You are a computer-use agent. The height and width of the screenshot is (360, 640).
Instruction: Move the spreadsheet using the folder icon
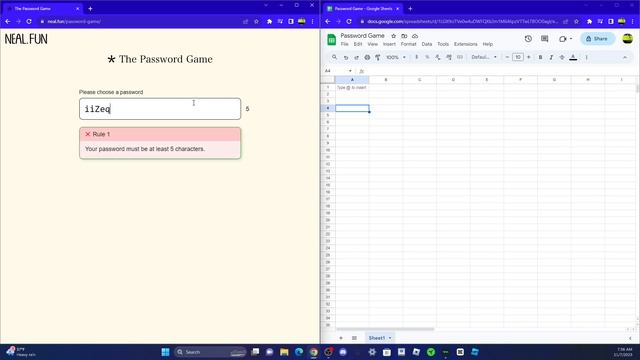pyautogui.click(x=404, y=36)
